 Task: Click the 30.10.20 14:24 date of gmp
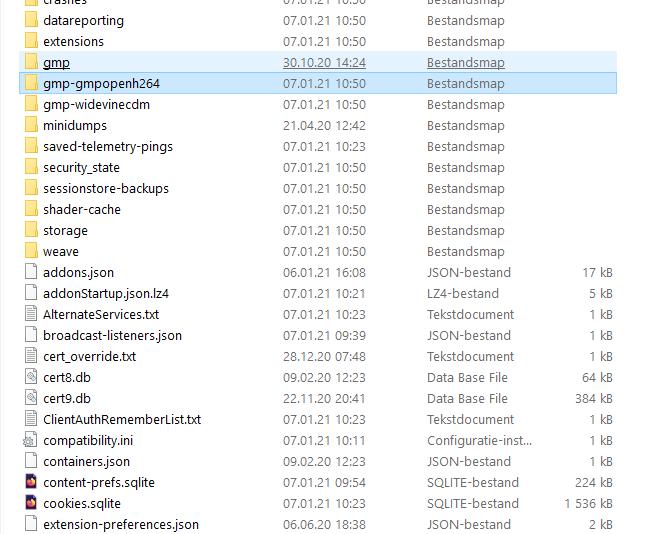click(324, 63)
